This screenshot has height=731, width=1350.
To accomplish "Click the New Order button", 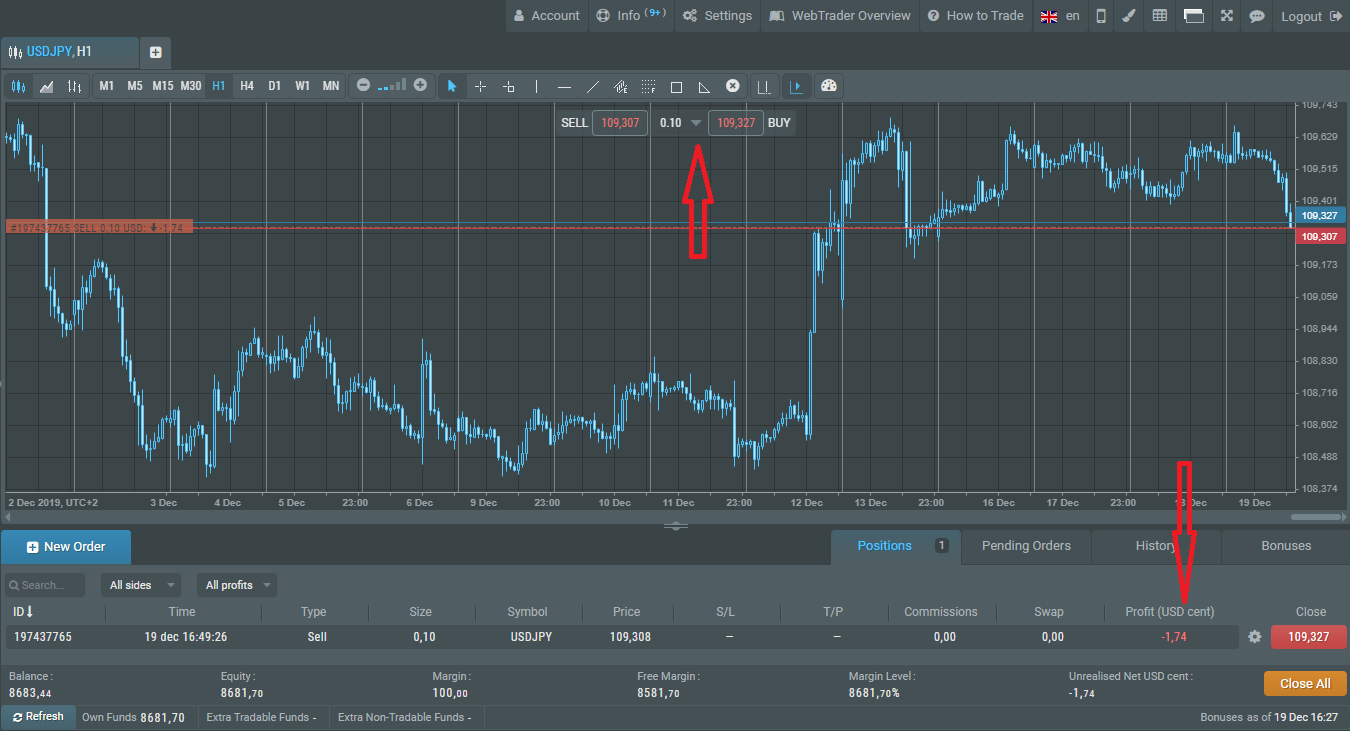I will pos(66,547).
